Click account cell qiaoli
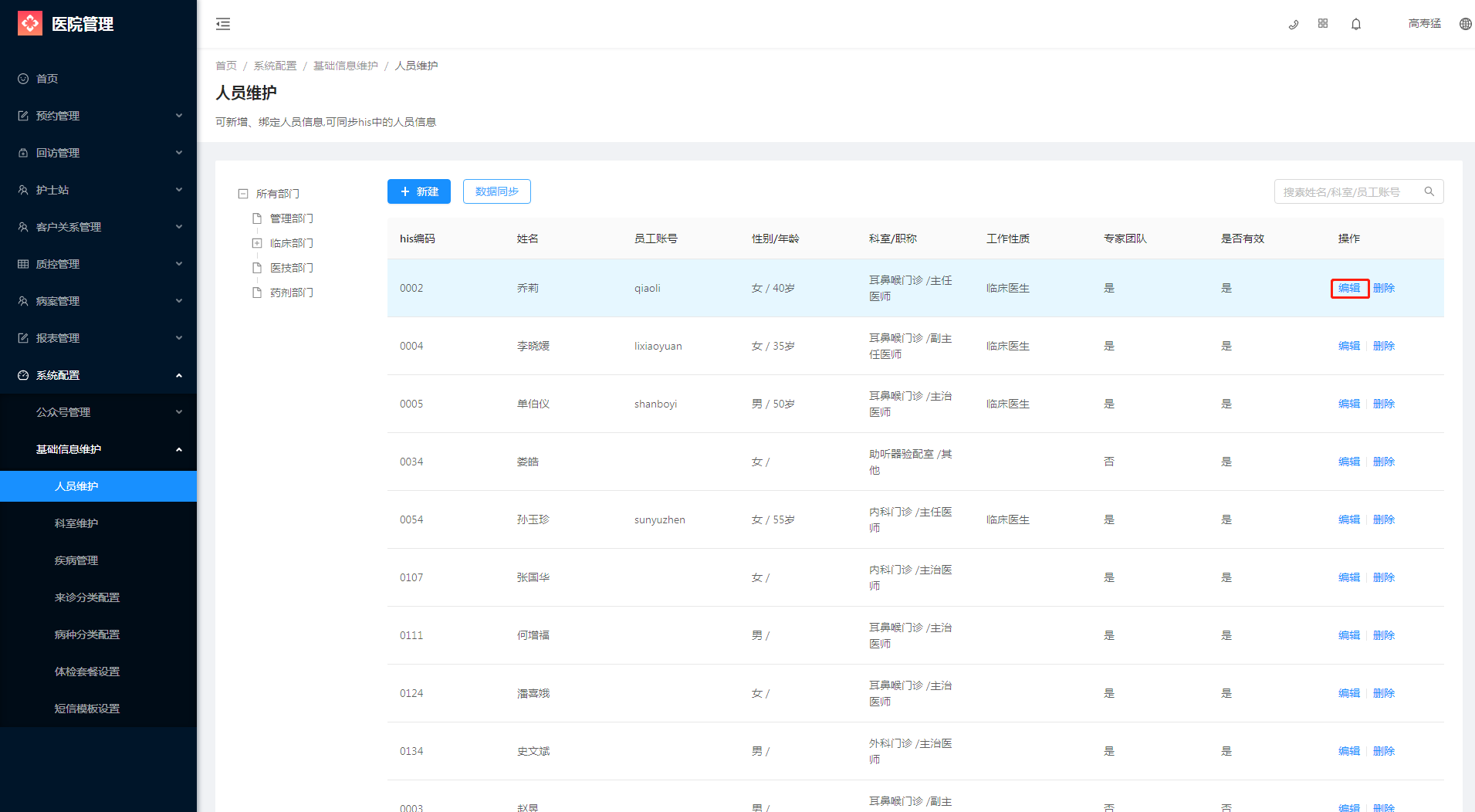The width and height of the screenshot is (1475, 812). click(x=648, y=288)
